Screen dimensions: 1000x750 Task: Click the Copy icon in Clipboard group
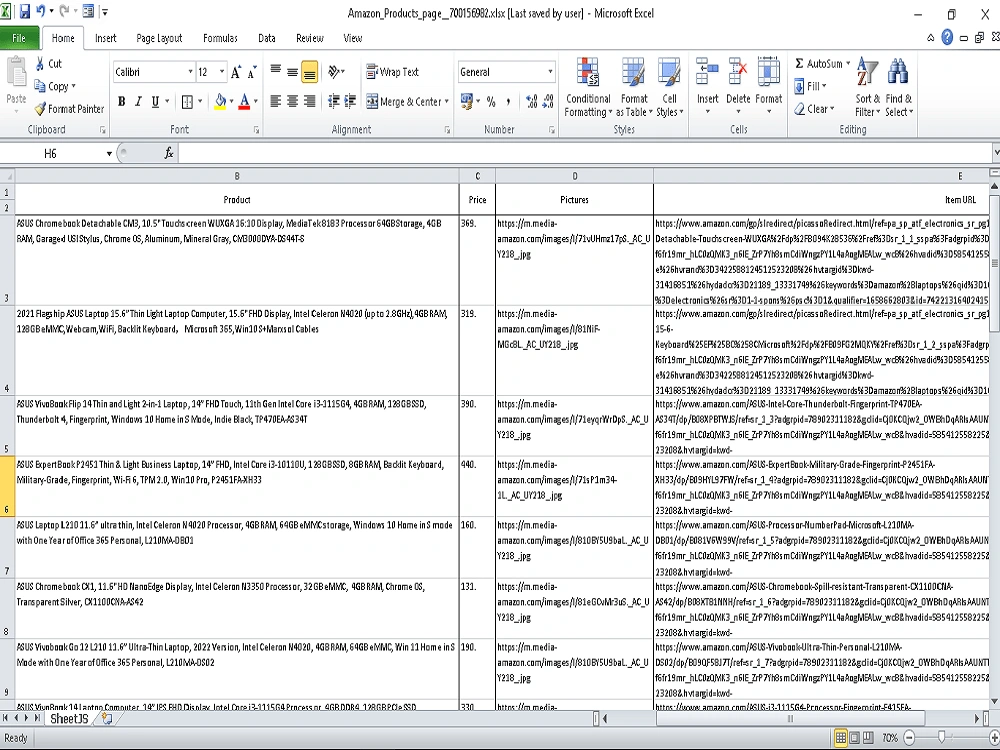coord(40,86)
